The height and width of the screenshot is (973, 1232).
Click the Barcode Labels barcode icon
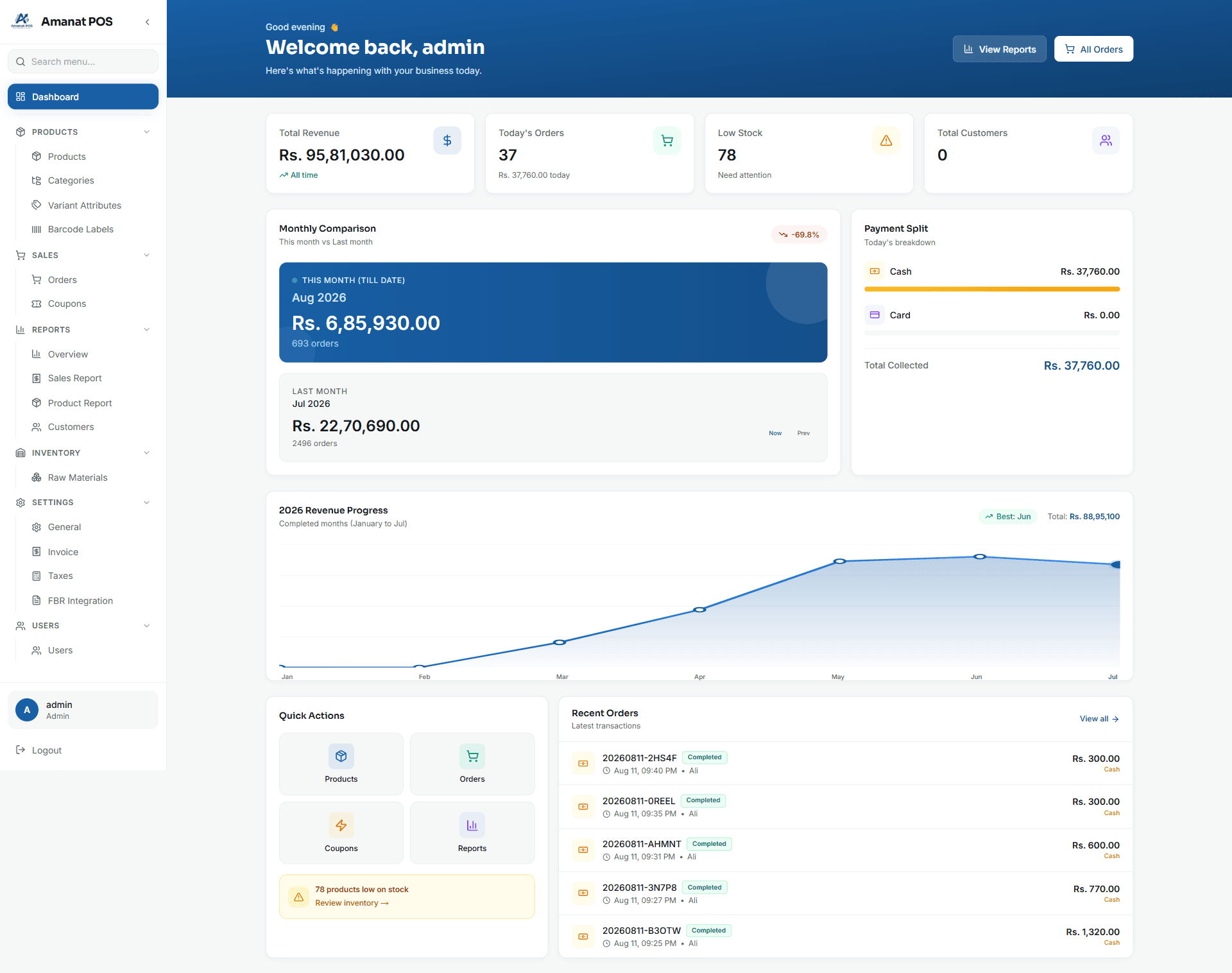click(37, 229)
